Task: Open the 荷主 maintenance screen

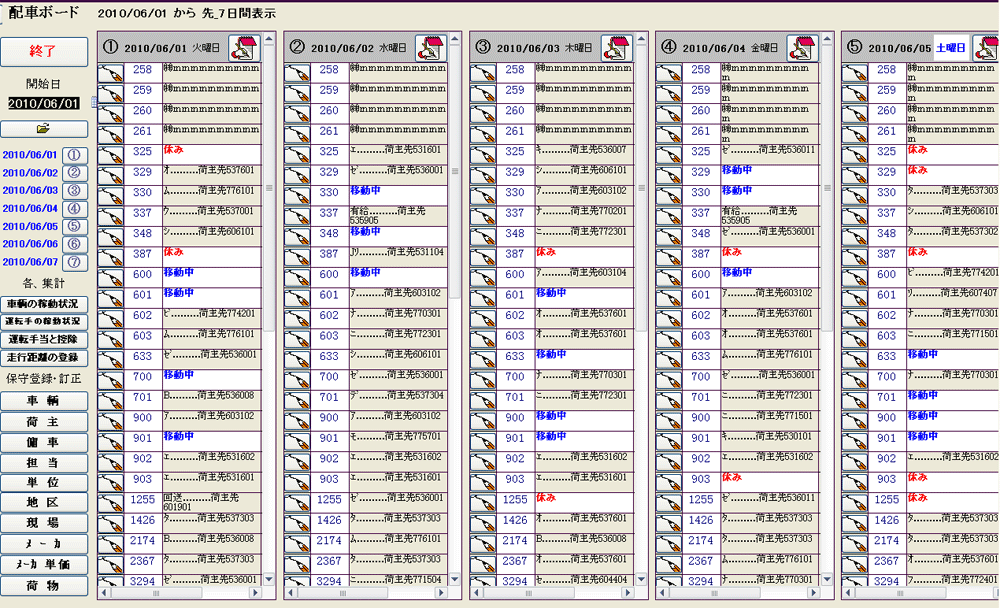Action: pos(43,422)
